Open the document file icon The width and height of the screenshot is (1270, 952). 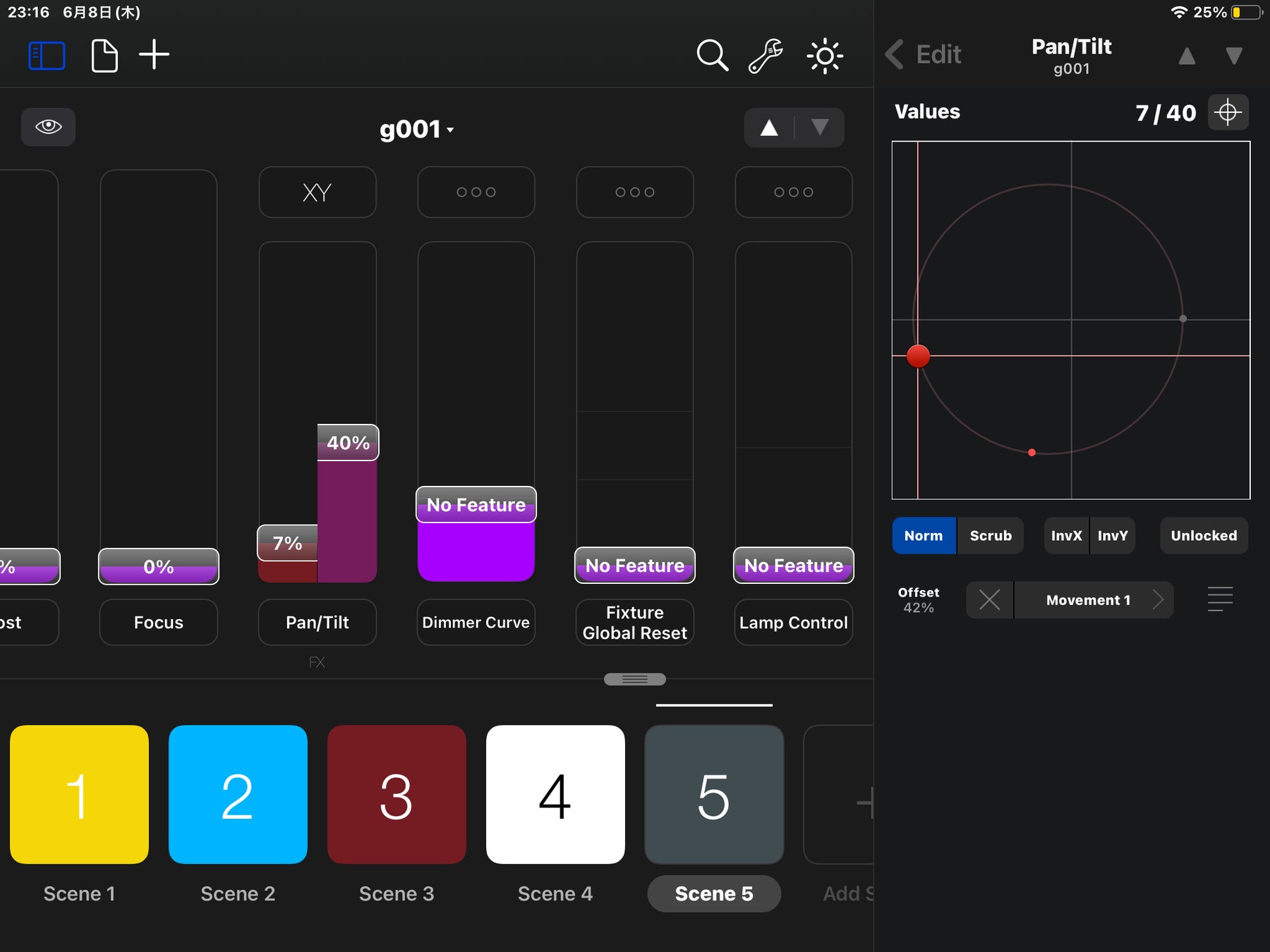tap(104, 56)
